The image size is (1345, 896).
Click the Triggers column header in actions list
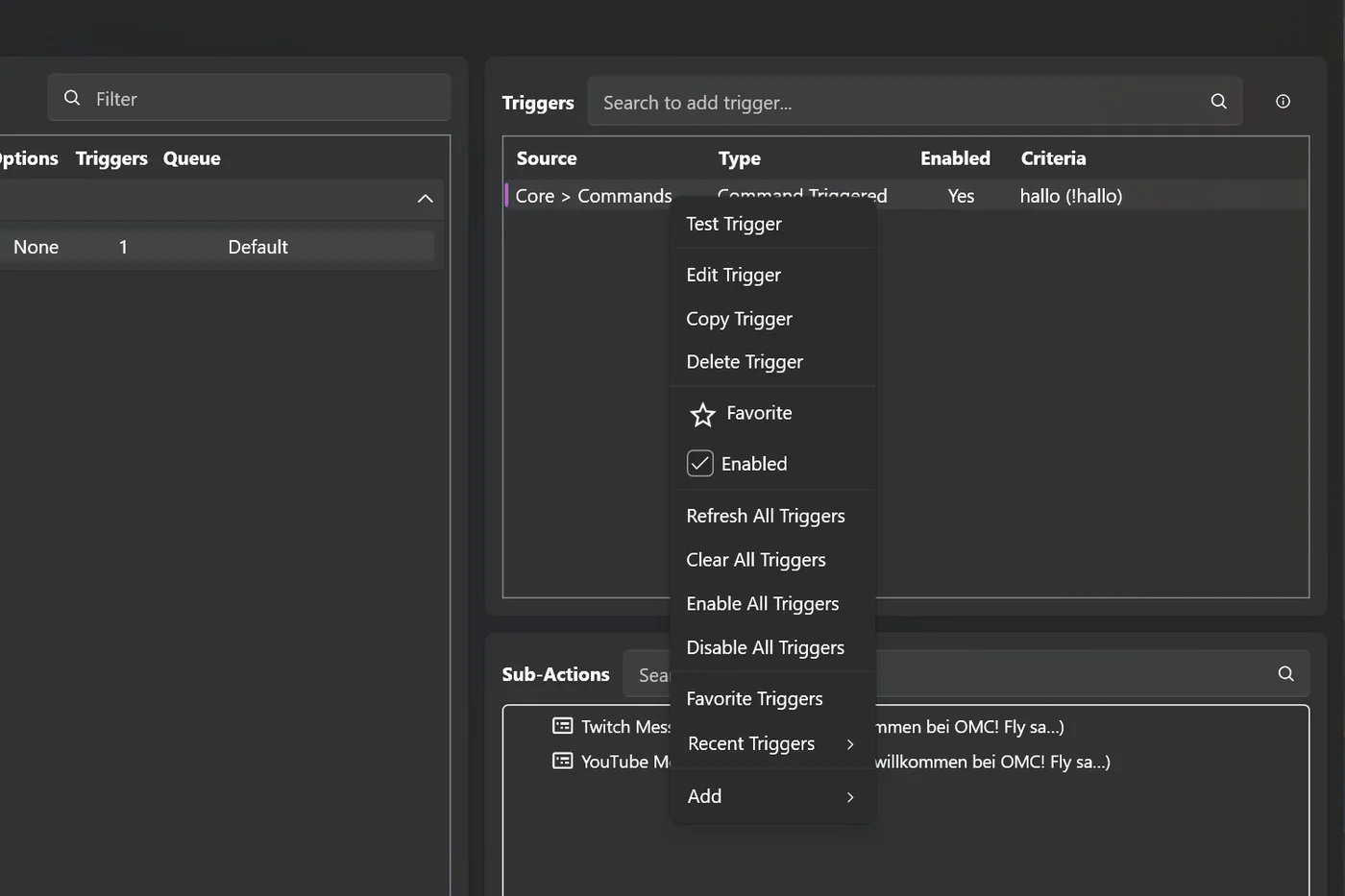(111, 158)
